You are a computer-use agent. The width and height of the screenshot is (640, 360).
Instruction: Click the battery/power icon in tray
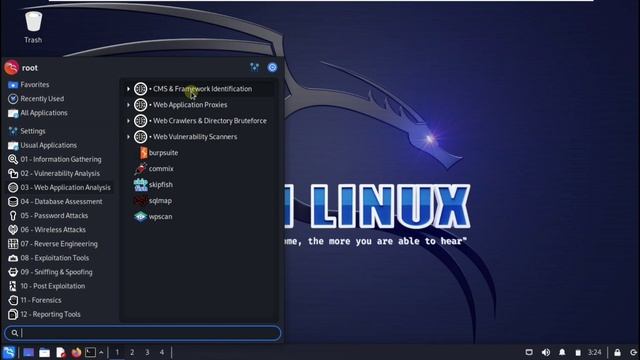tap(578, 353)
